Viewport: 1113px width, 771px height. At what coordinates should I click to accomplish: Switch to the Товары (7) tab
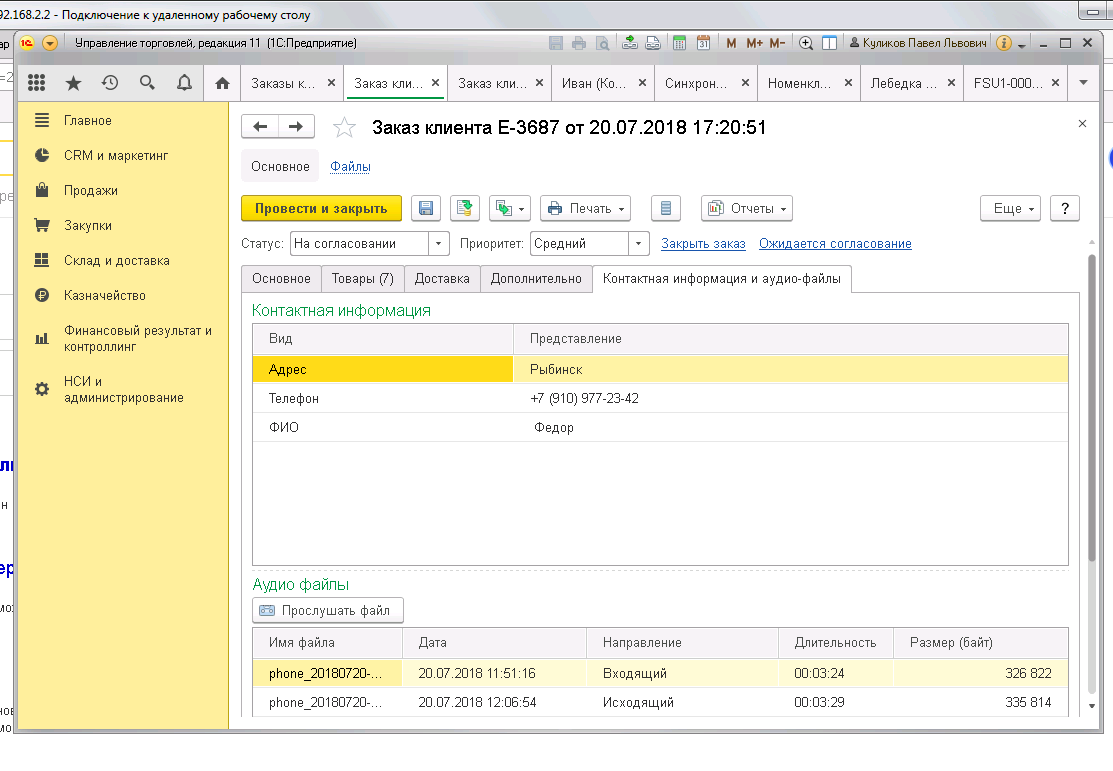pyautogui.click(x=362, y=279)
